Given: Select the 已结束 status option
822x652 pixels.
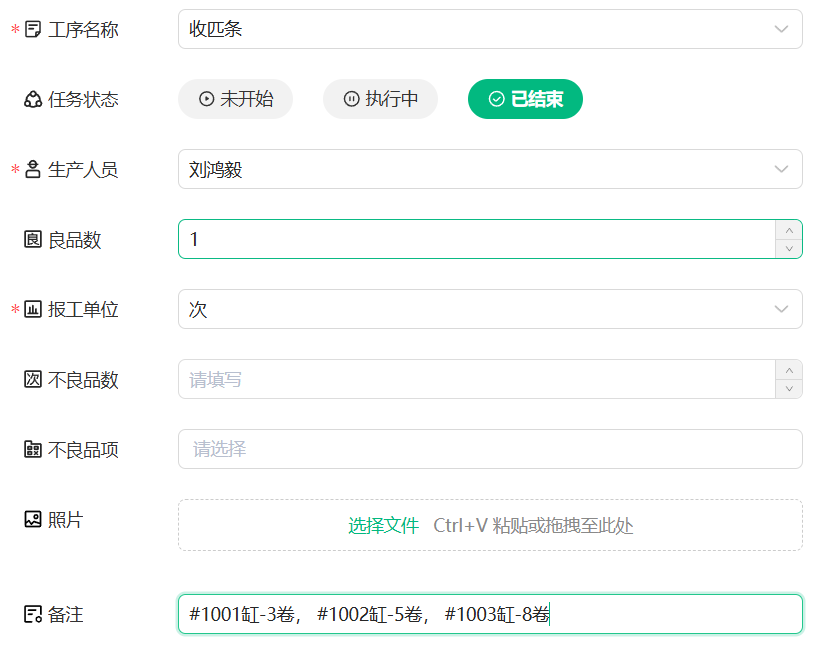Looking at the screenshot, I should 525,99.
